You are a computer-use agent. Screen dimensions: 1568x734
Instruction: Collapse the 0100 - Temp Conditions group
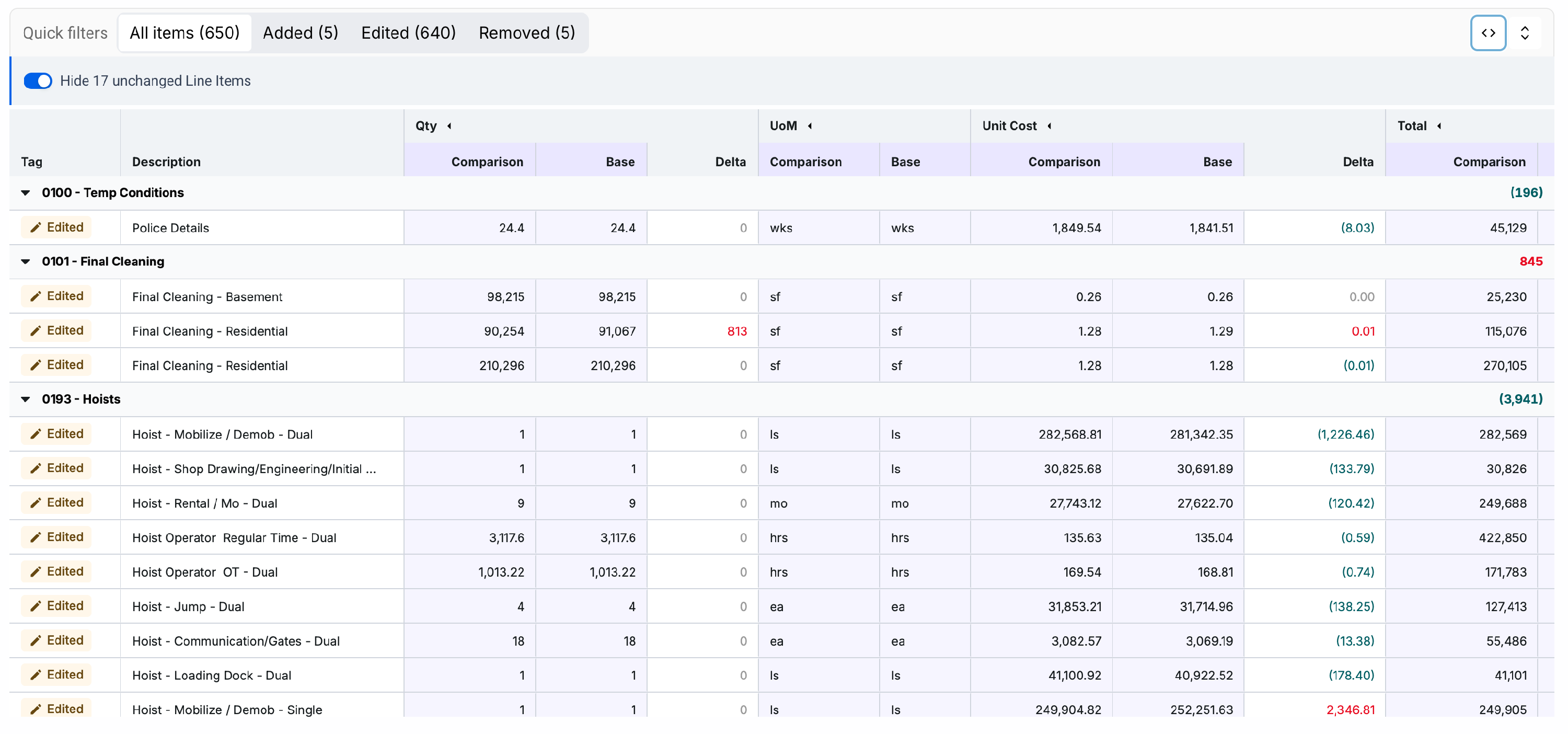(26, 193)
